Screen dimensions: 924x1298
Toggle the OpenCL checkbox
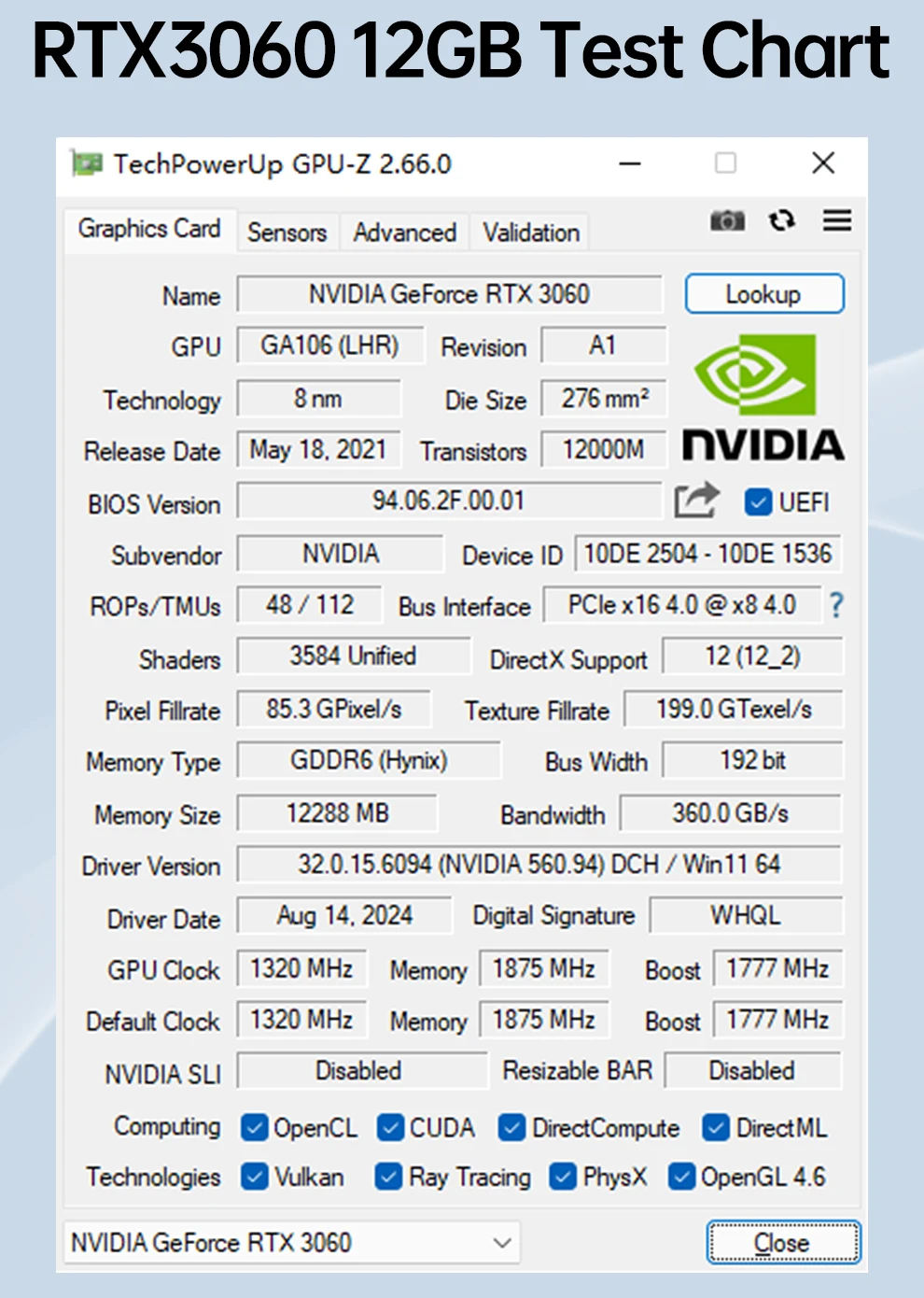(x=254, y=1128)
